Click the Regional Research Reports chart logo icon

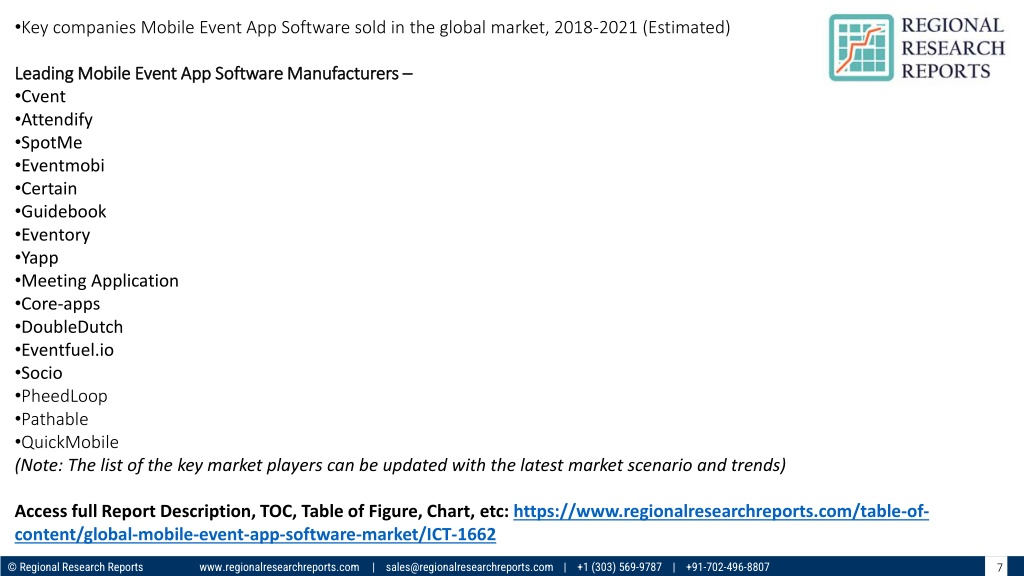click(861, 48)
